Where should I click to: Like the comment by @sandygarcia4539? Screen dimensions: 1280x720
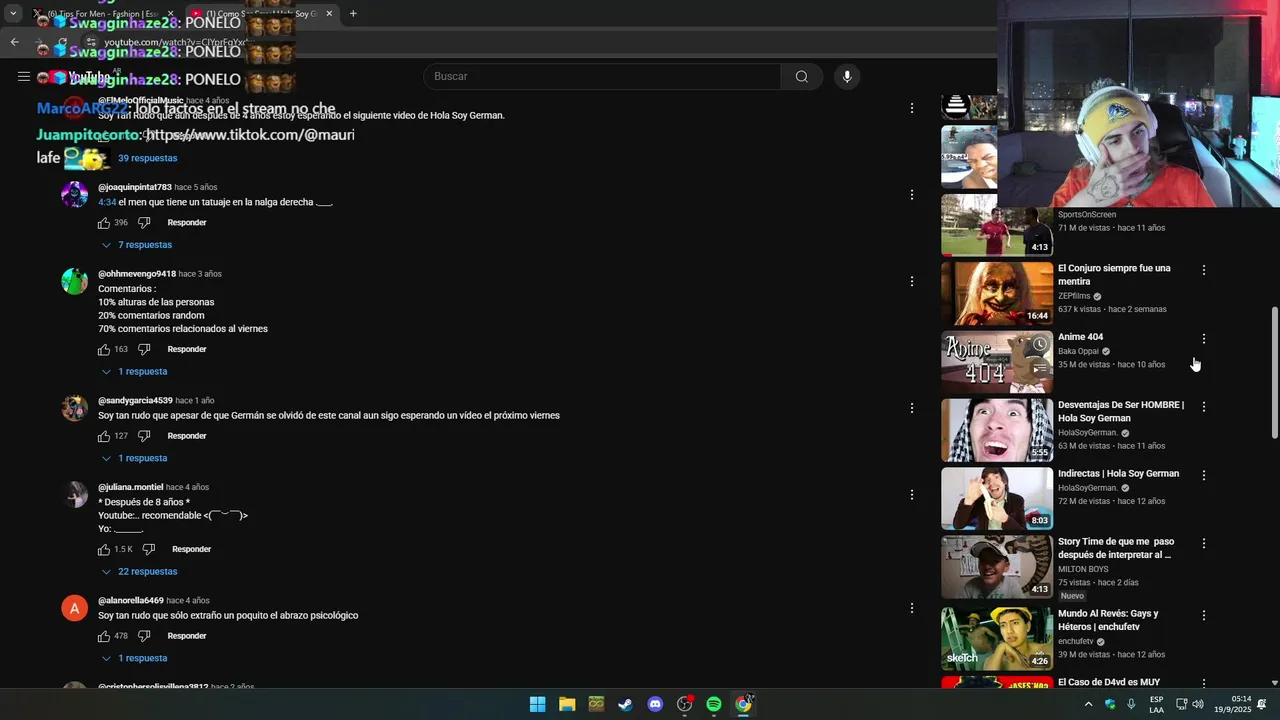click(x=104, y=436)
